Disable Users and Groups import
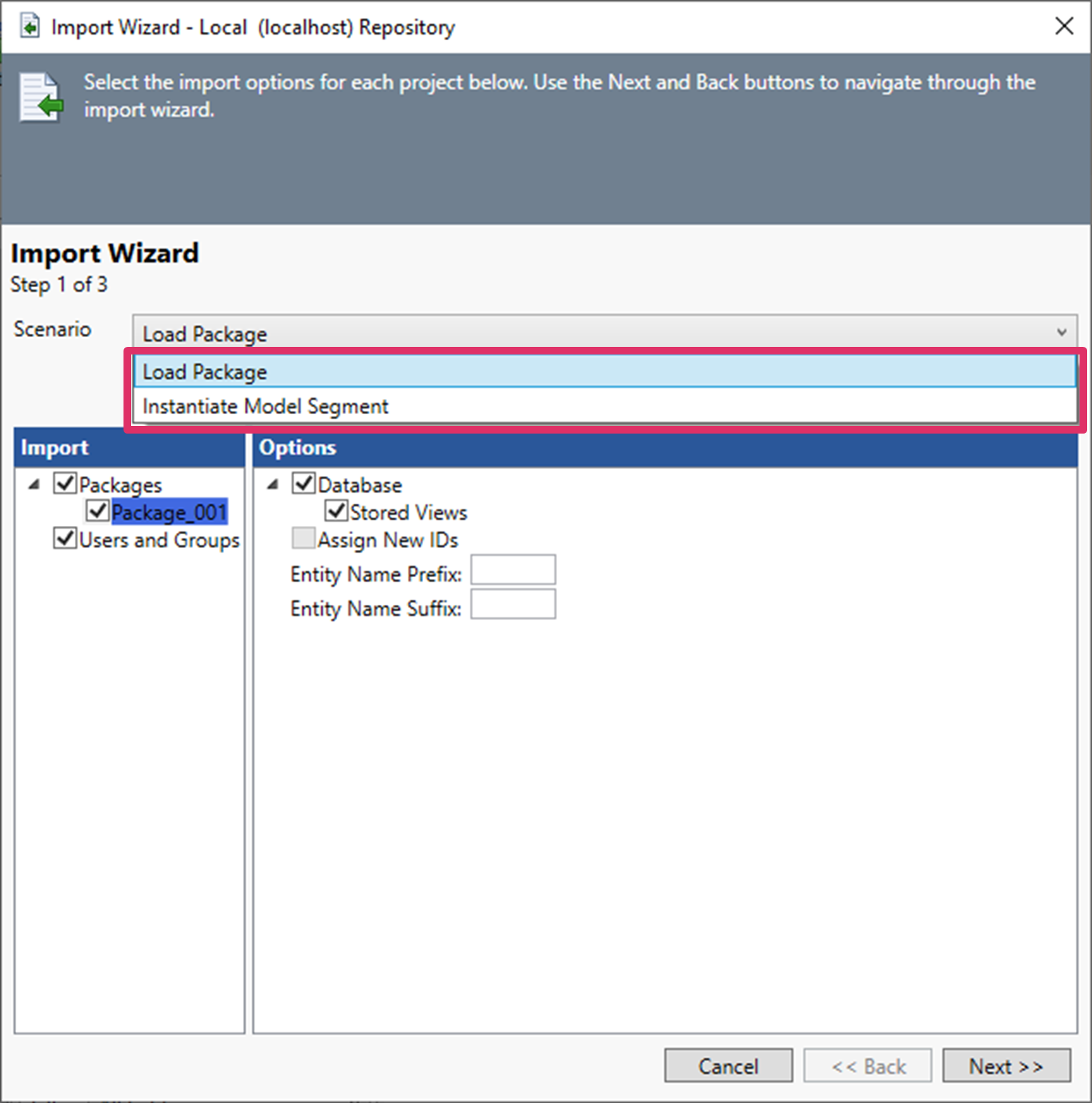Screen dimensions: 1092x1103 click(65, 538)
